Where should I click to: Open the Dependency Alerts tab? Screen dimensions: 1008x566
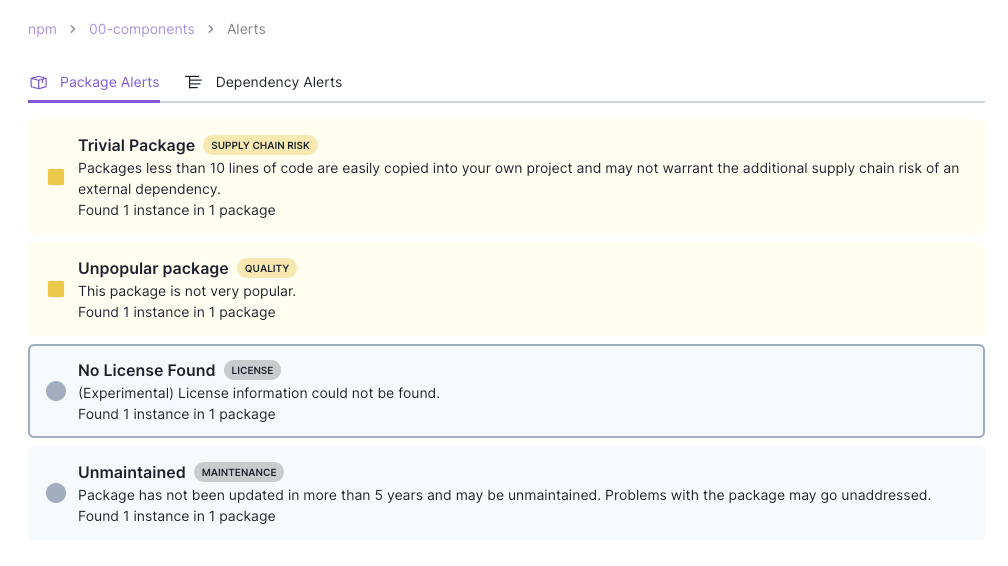click(x=278, y=83)
